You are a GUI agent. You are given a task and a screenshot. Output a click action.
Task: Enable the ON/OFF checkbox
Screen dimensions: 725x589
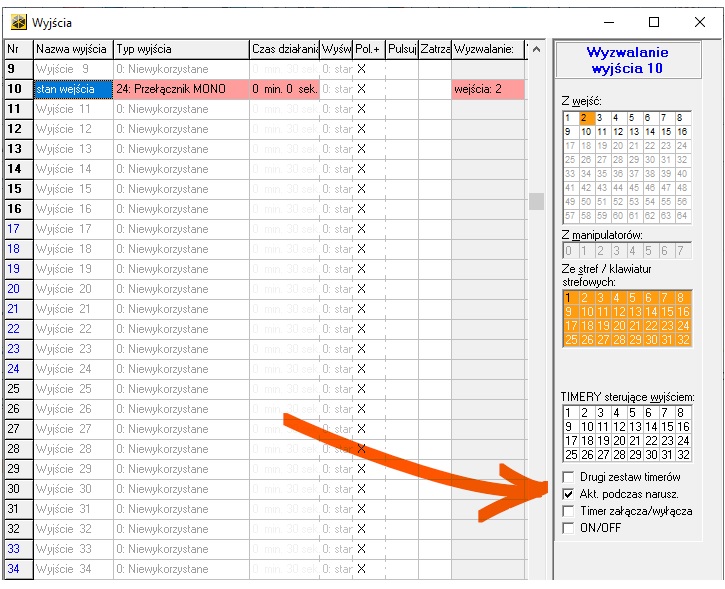(x=569, y=528)
